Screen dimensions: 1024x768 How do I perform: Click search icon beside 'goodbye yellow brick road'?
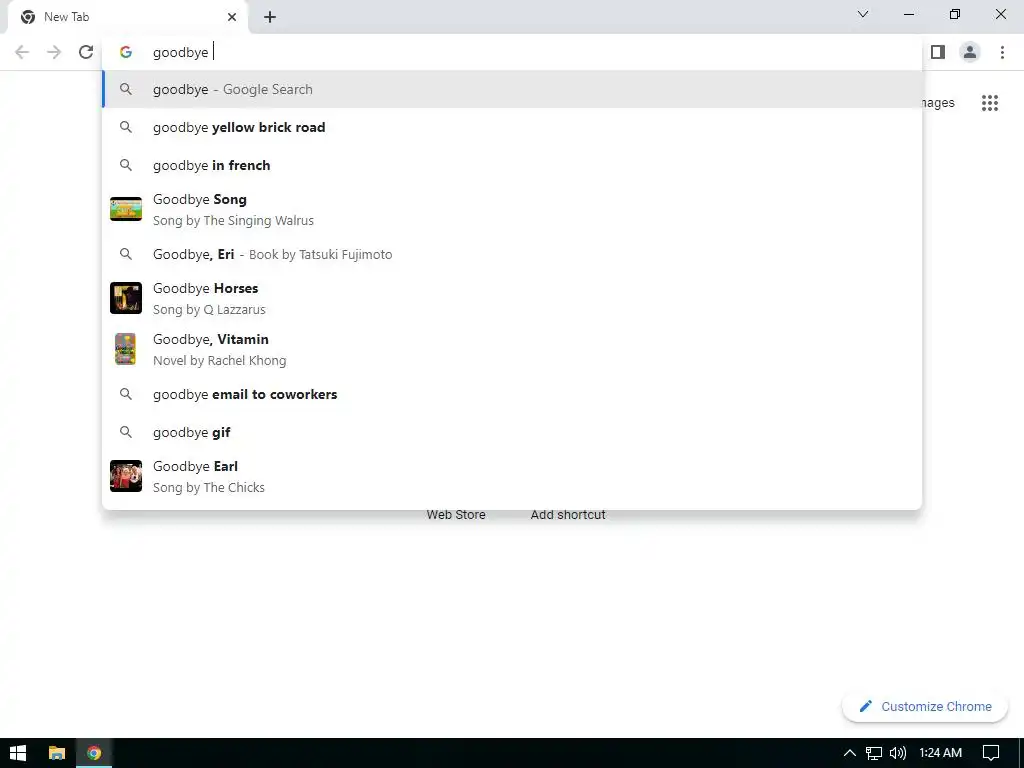pos(126,127)
